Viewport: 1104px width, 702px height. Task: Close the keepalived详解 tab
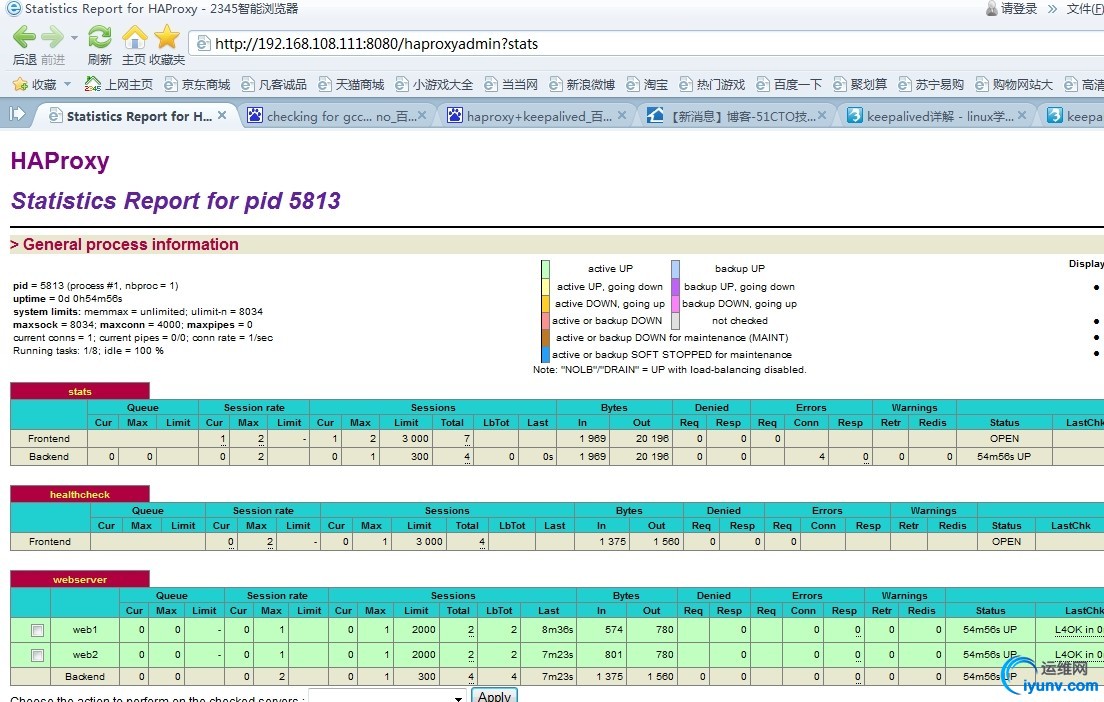1022,115
